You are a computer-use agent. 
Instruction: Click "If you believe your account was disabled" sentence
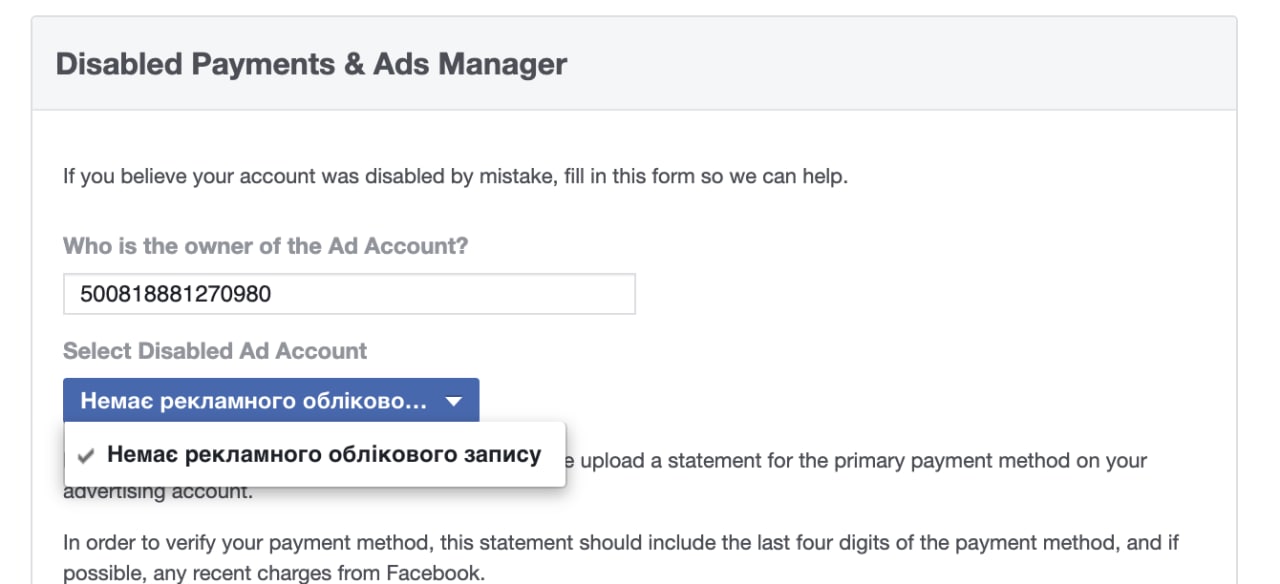(x=455, y=178)
